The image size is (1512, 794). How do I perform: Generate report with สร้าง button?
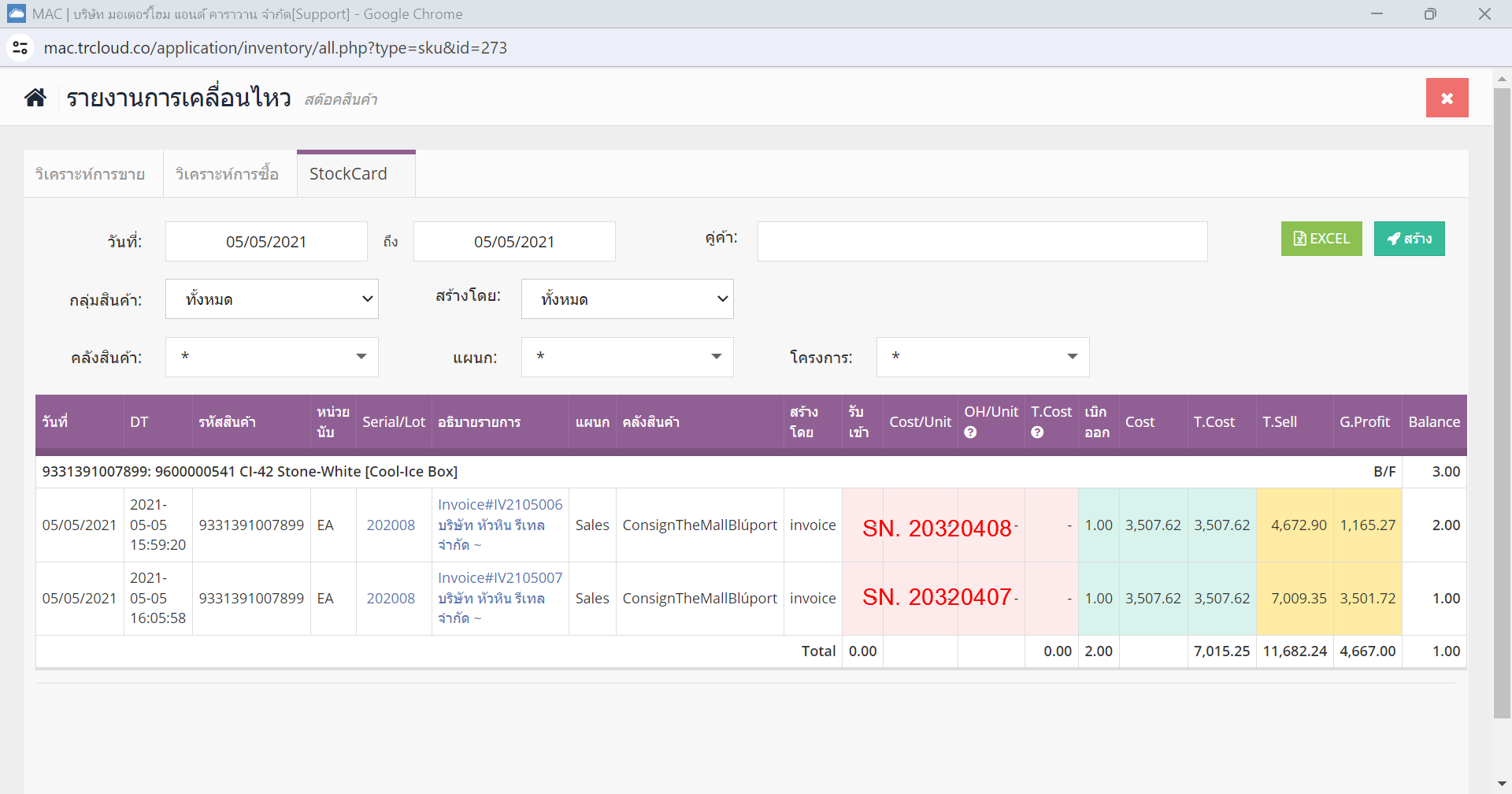tap(1409, 239)
